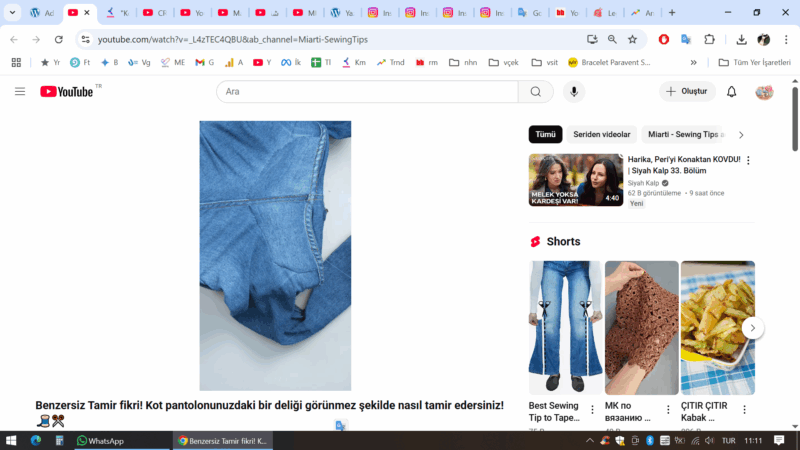The image size is (800, 450).
Task: Click the Oluştur create button
Action: click(687, 92)
